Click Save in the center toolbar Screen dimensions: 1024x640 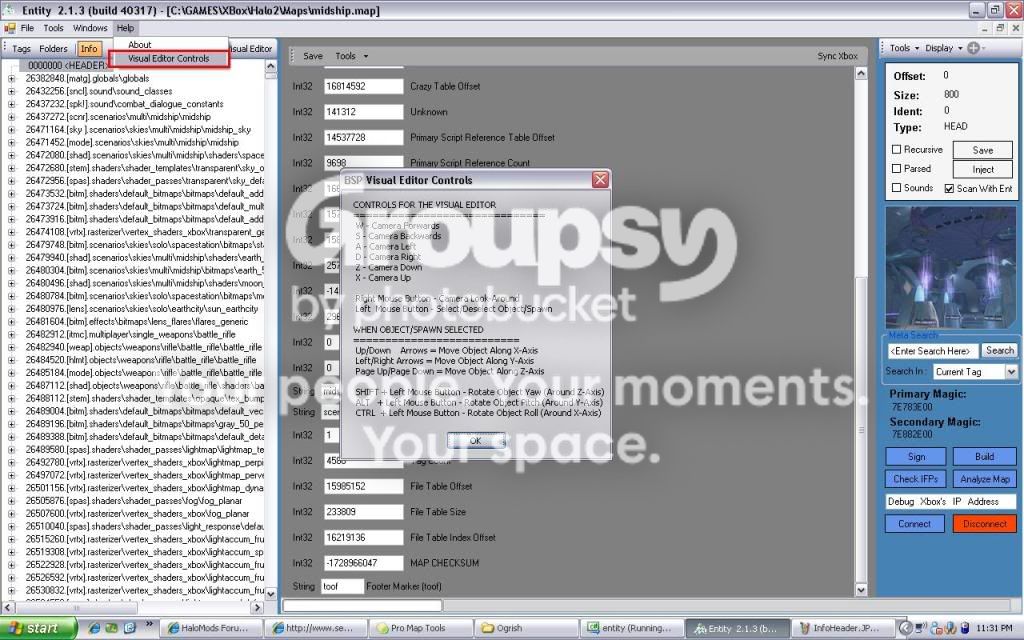313,56
